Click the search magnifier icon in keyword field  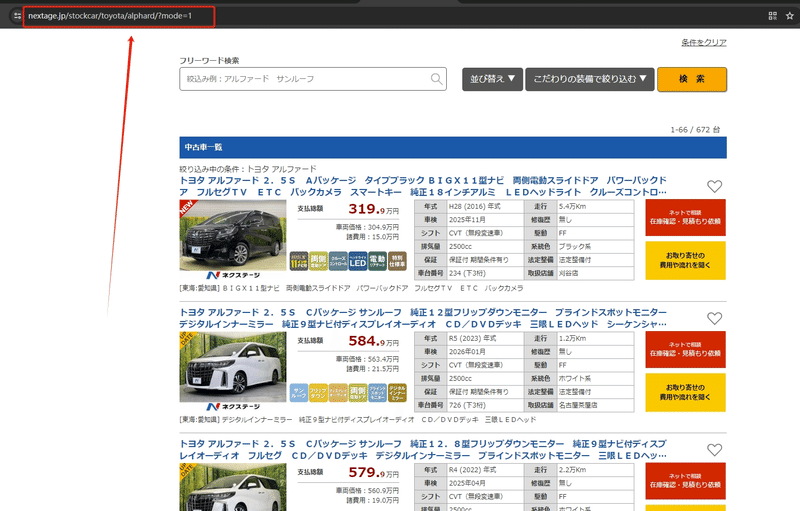tap(436, 79)
